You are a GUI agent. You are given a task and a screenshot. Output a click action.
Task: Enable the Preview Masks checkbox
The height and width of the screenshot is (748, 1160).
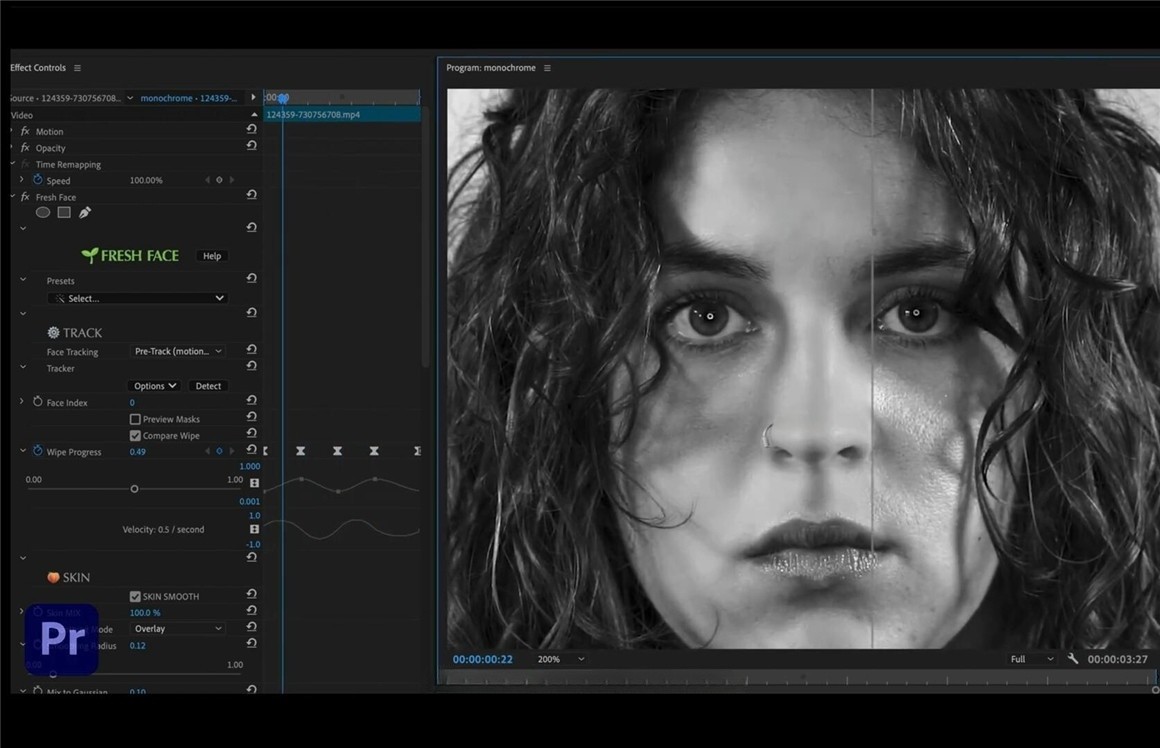click(x=137, y=418)
